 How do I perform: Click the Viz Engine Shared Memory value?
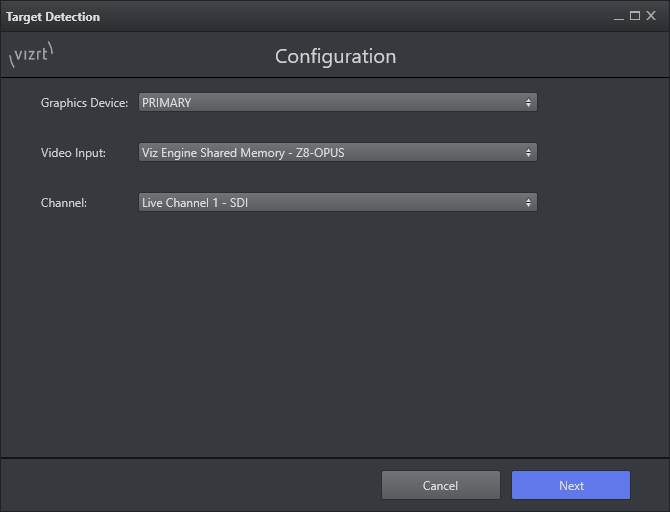243,153
